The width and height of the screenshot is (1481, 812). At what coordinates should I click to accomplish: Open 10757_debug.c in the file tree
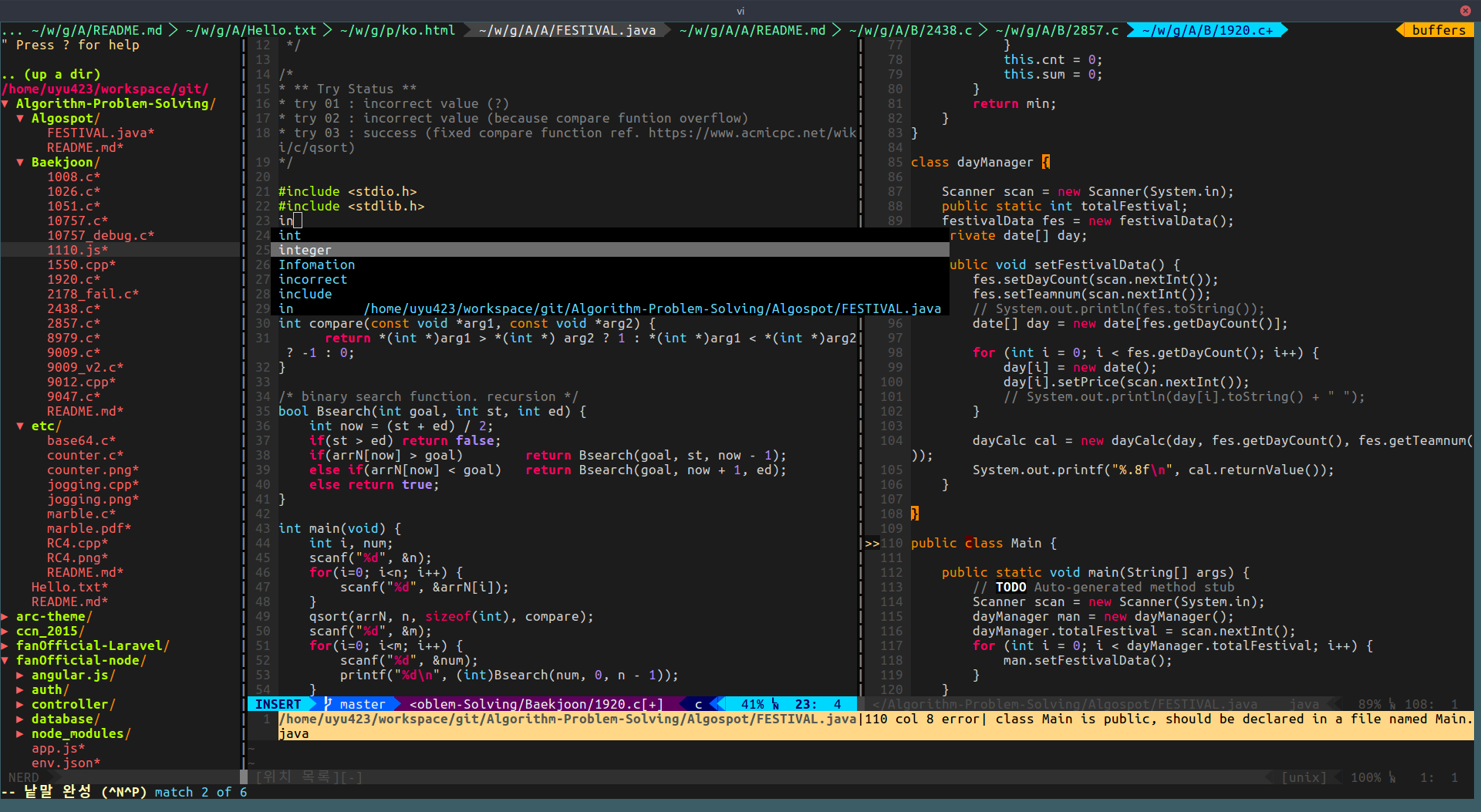tap(100, 235)
